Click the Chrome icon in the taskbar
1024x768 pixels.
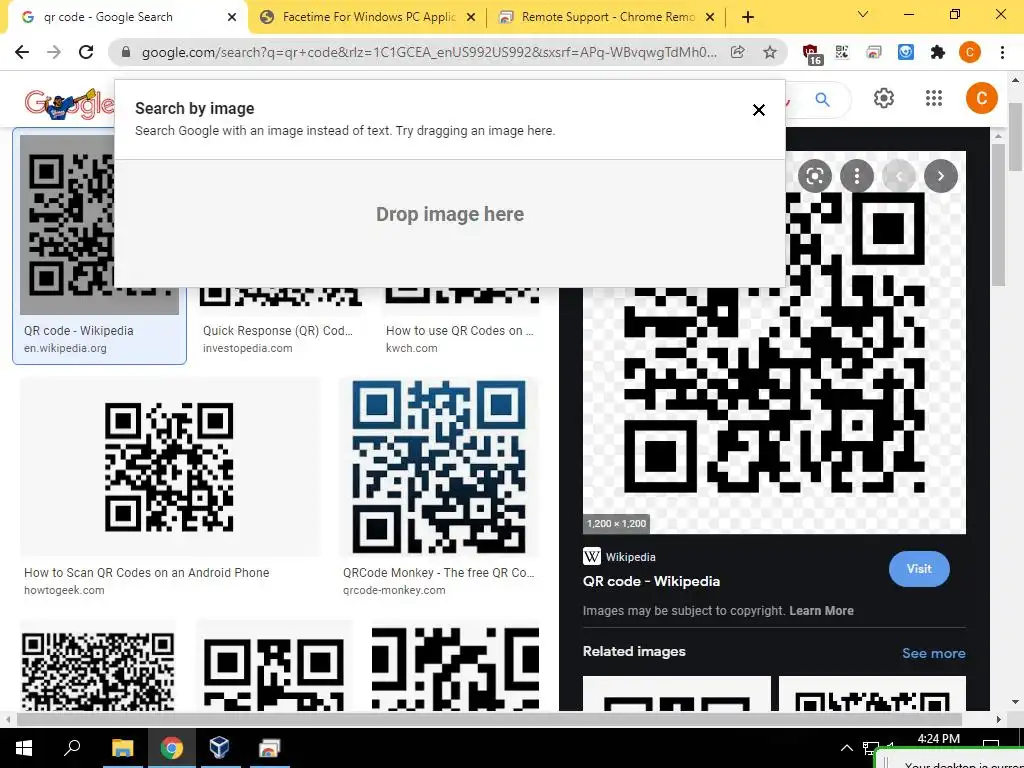[x=171, y=748]
